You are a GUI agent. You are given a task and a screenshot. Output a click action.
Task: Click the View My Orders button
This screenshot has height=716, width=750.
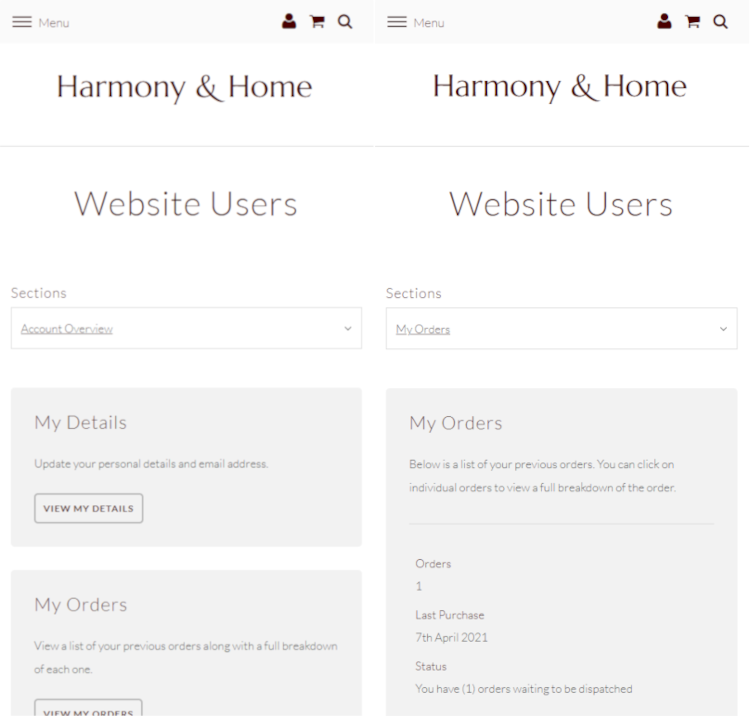pyautogui.click(x=88, y=708)
